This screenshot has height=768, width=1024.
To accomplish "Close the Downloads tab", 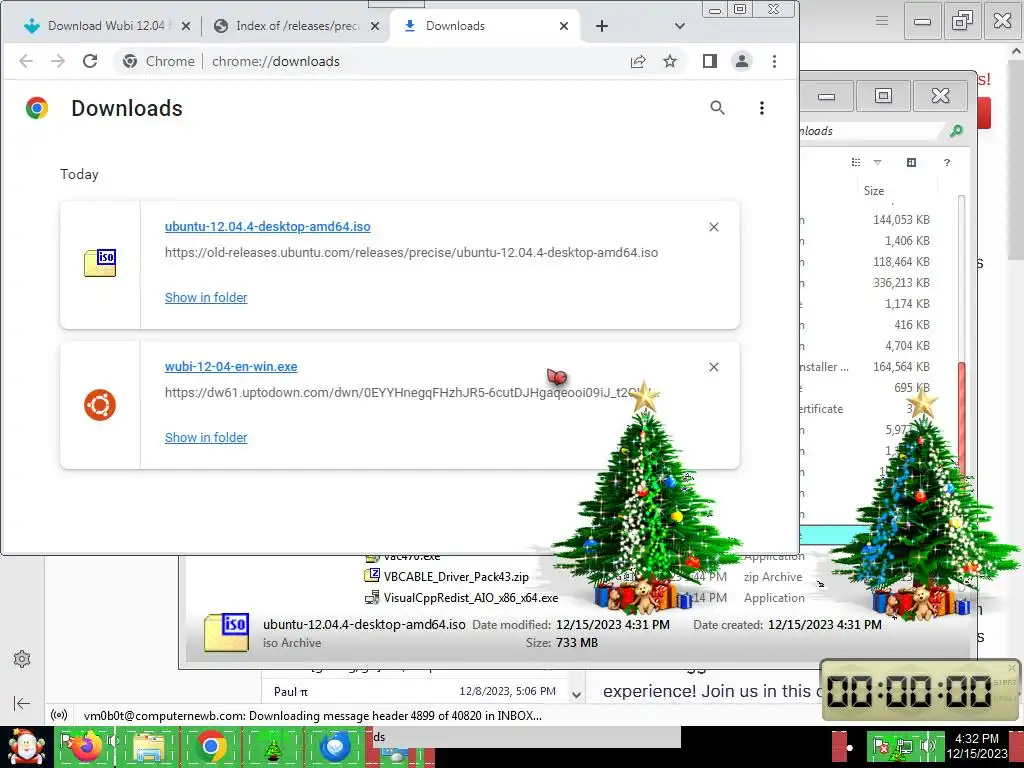I will coord(564,26).
